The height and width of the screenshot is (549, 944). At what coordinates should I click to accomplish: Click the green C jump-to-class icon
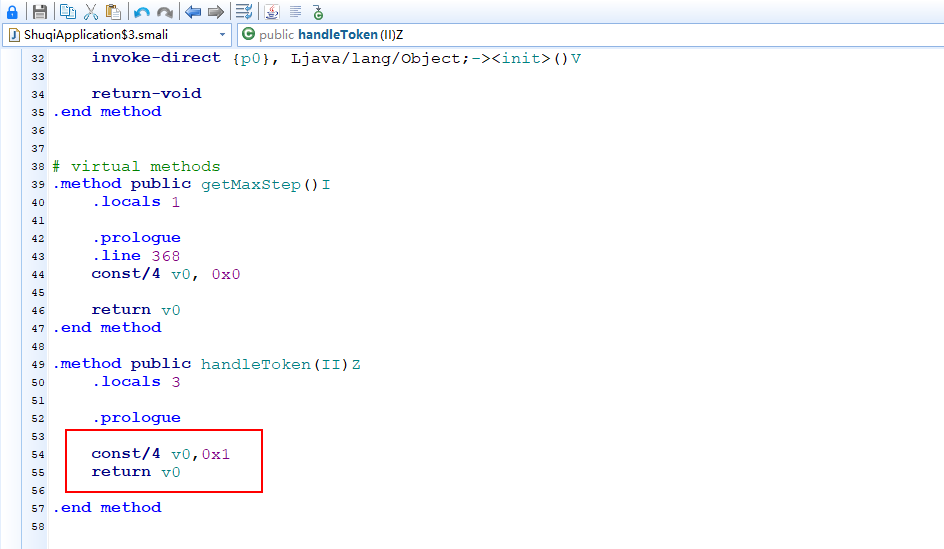click(x=318, y=11)
